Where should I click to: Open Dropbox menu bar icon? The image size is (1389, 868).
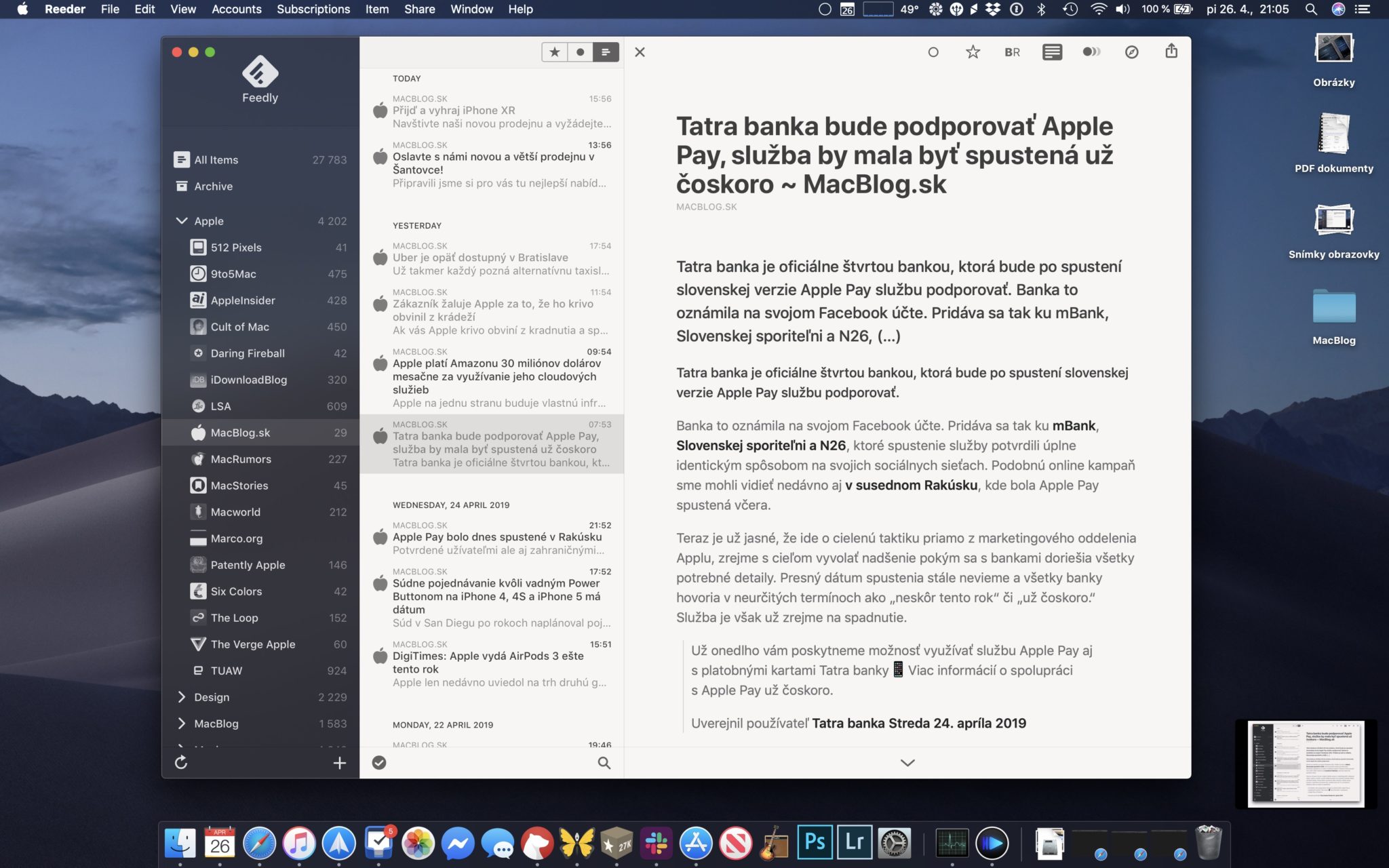993,9
